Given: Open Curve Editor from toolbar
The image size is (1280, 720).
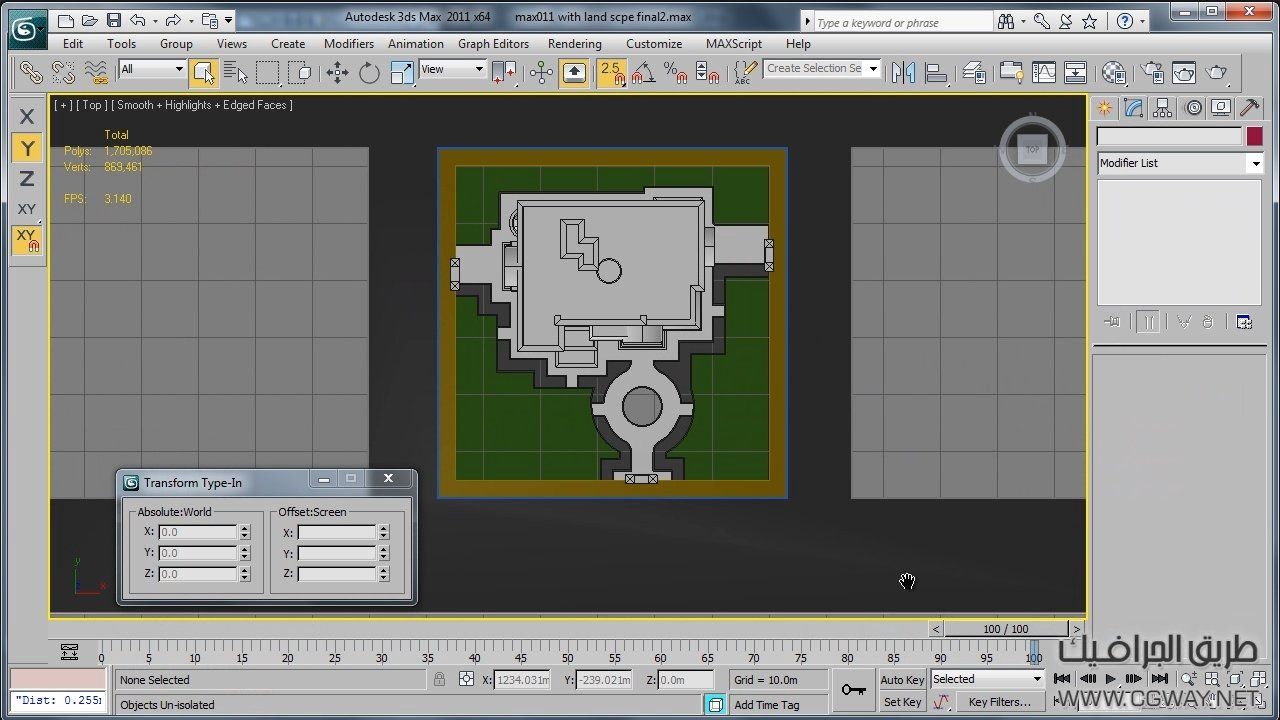Looking at the screenshot, I should pyautogui.click(x=1043, y=72).
